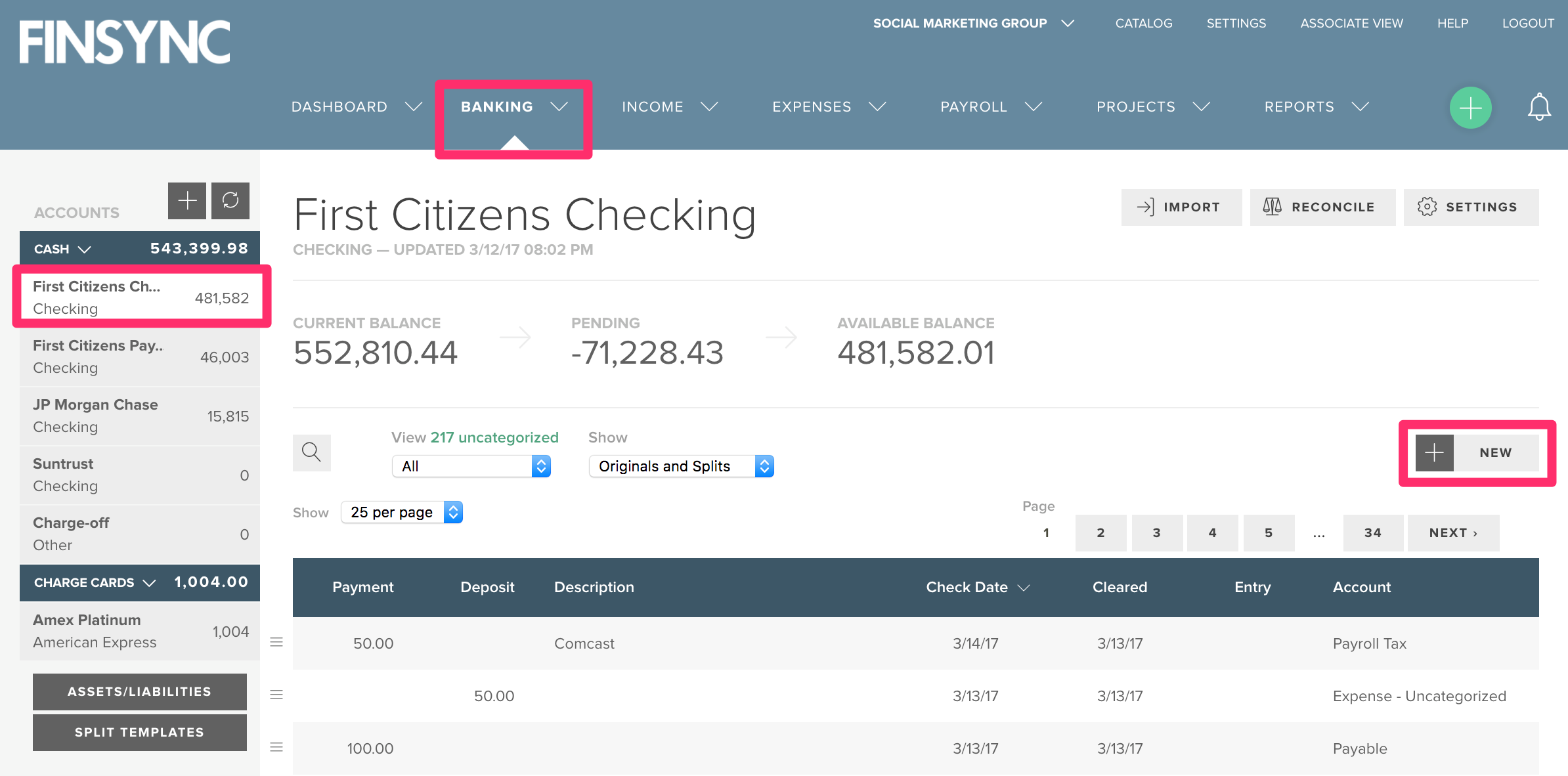Screen dimensions: 1568x776
Task: Click the drag handle for Payable row
Action: tap(276, 747)
